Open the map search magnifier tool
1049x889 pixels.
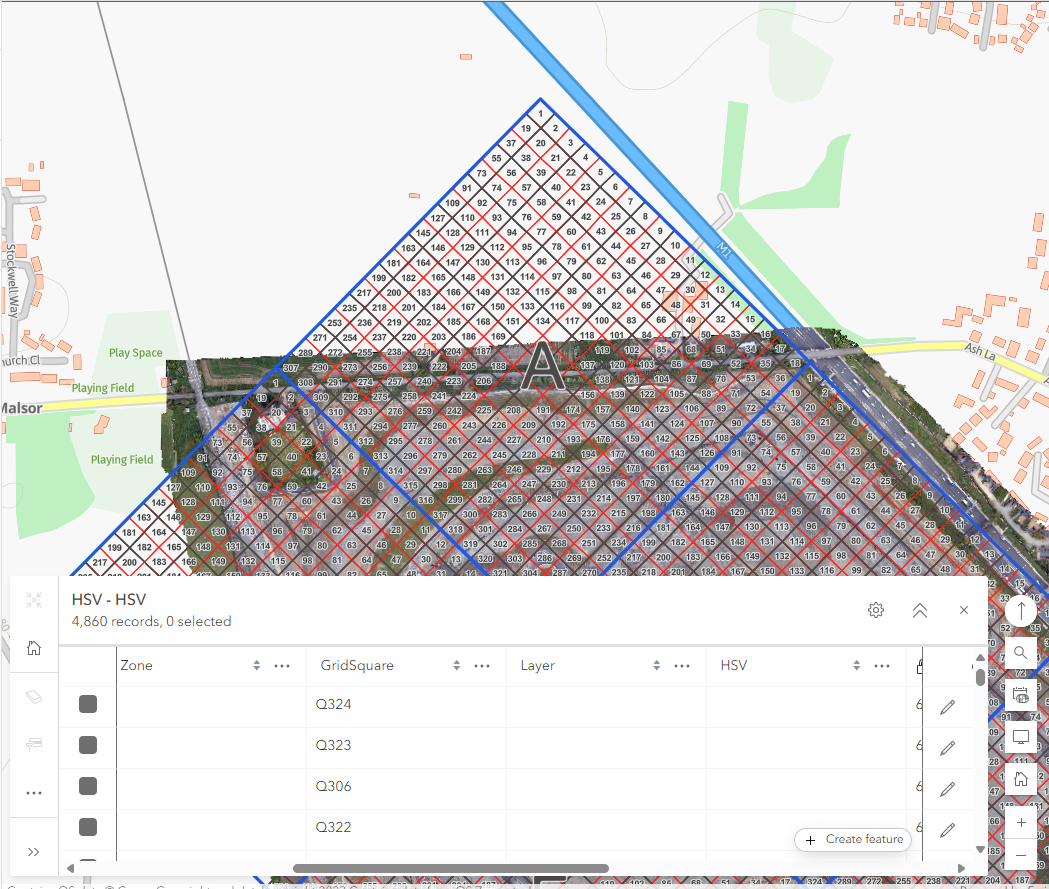1020,653
